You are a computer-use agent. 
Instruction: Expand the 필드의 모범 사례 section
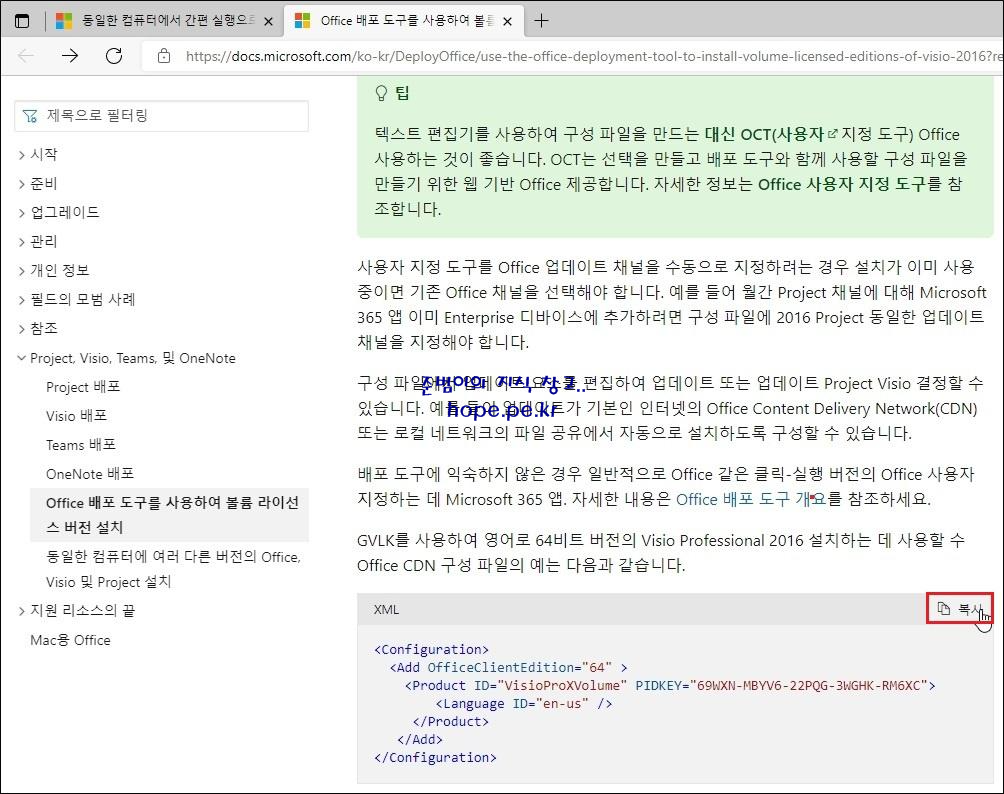pyautogui.click(x=77, y=299)
